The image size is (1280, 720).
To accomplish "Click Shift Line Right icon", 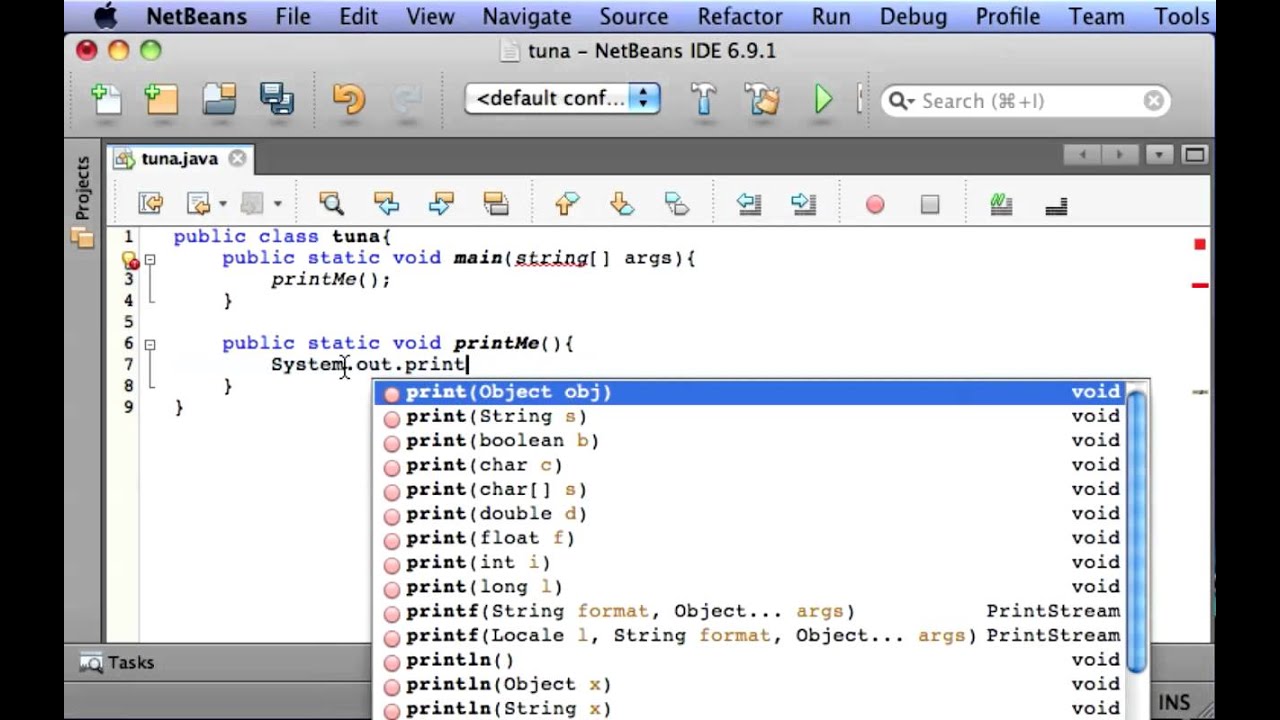I will (803, 204).
